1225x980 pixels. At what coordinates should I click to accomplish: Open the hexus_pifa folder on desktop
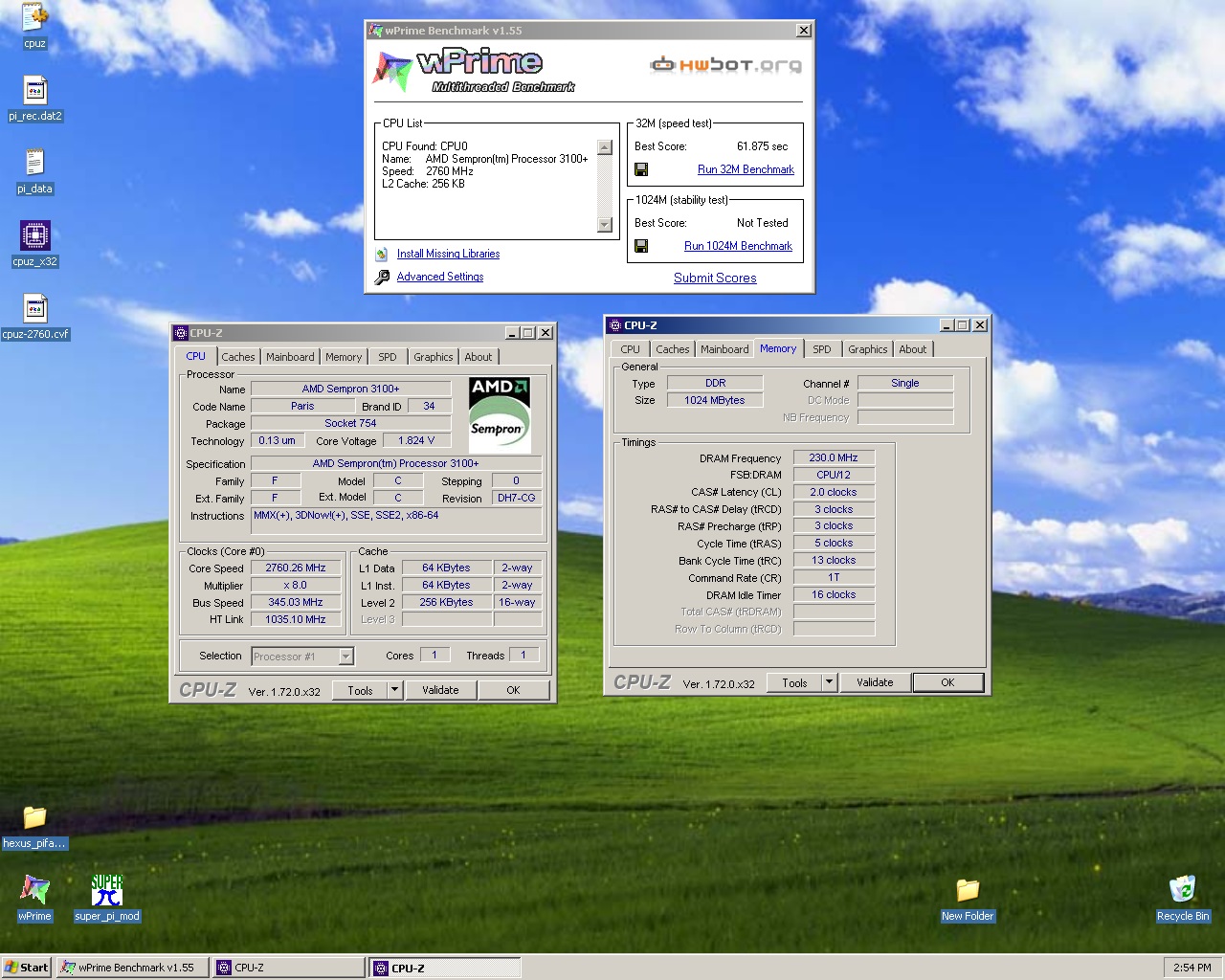(x=34, y=826)
